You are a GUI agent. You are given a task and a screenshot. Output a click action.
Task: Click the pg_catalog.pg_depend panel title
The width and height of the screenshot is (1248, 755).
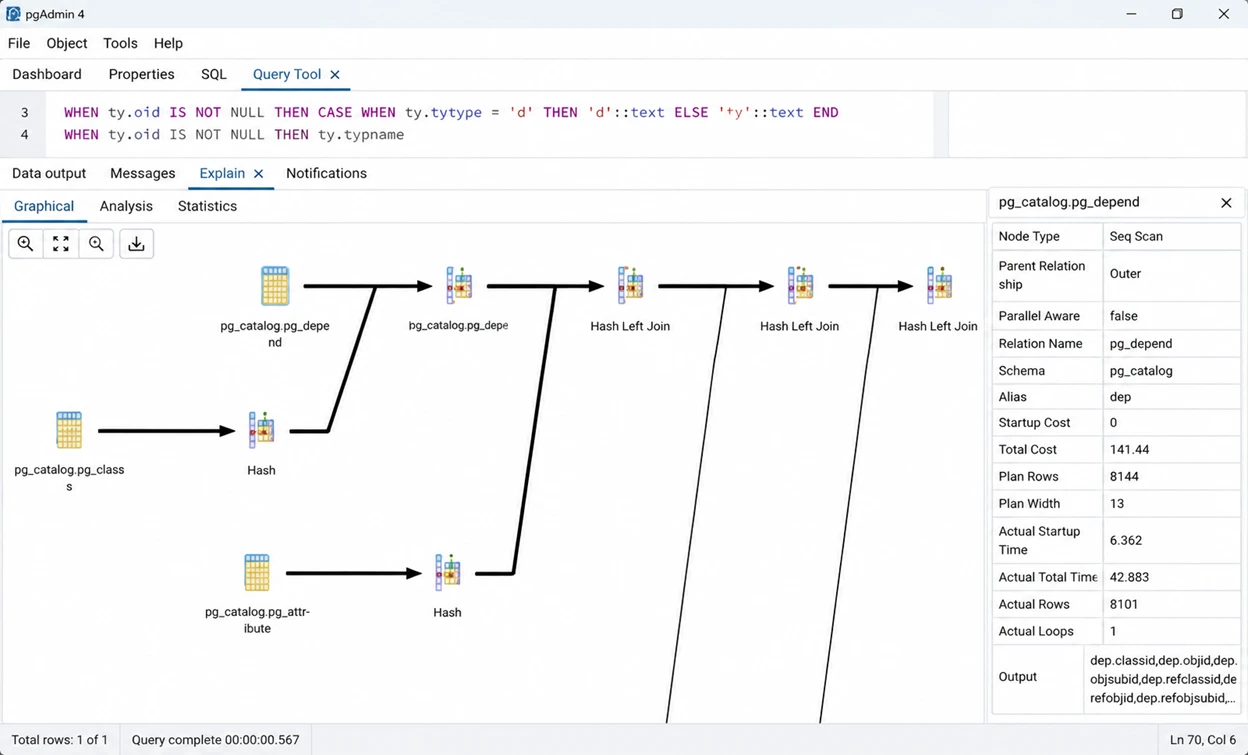click(x=1069, y=202)
